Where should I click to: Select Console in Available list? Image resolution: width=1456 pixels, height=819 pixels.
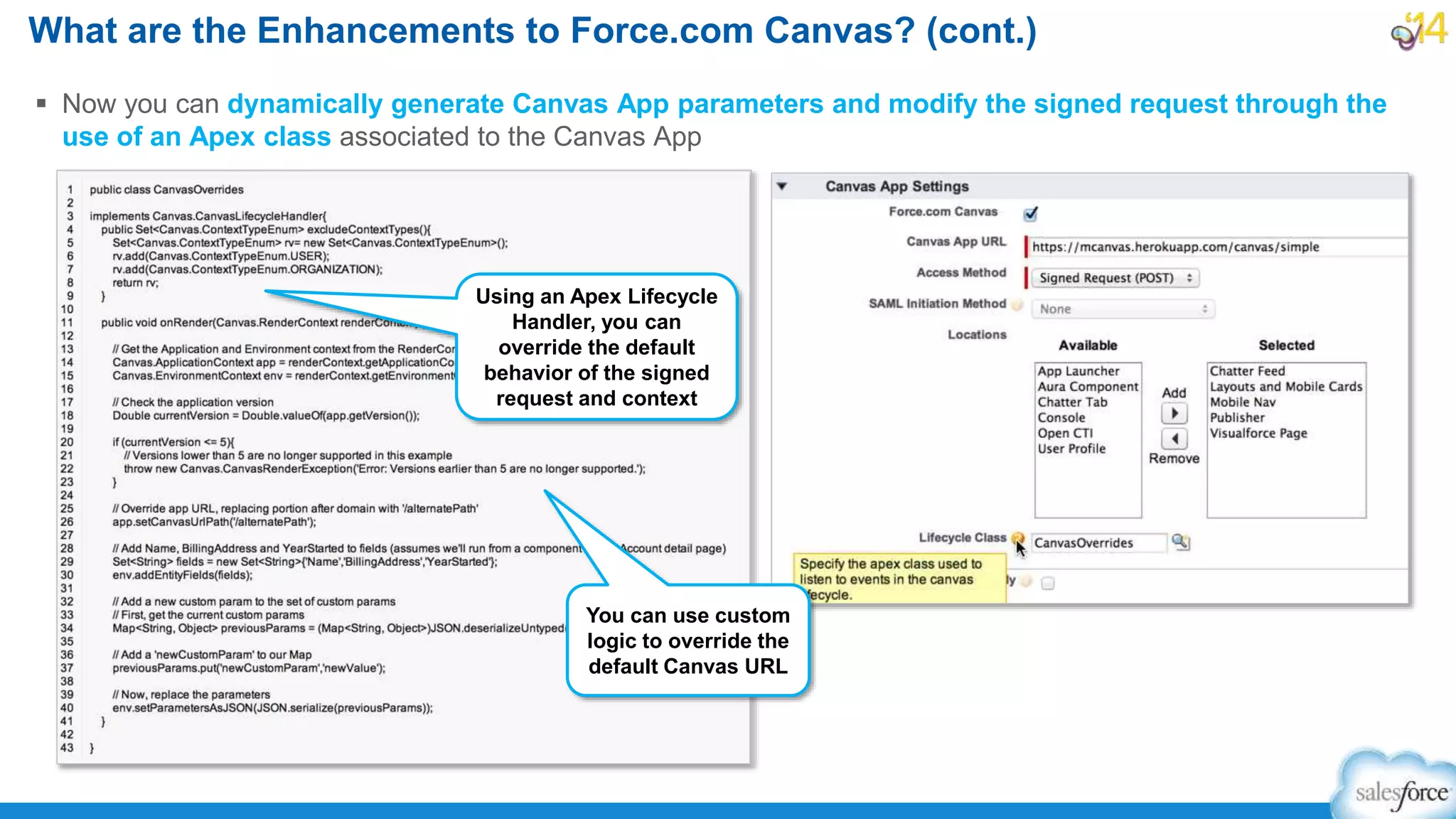pos(1061,418)
